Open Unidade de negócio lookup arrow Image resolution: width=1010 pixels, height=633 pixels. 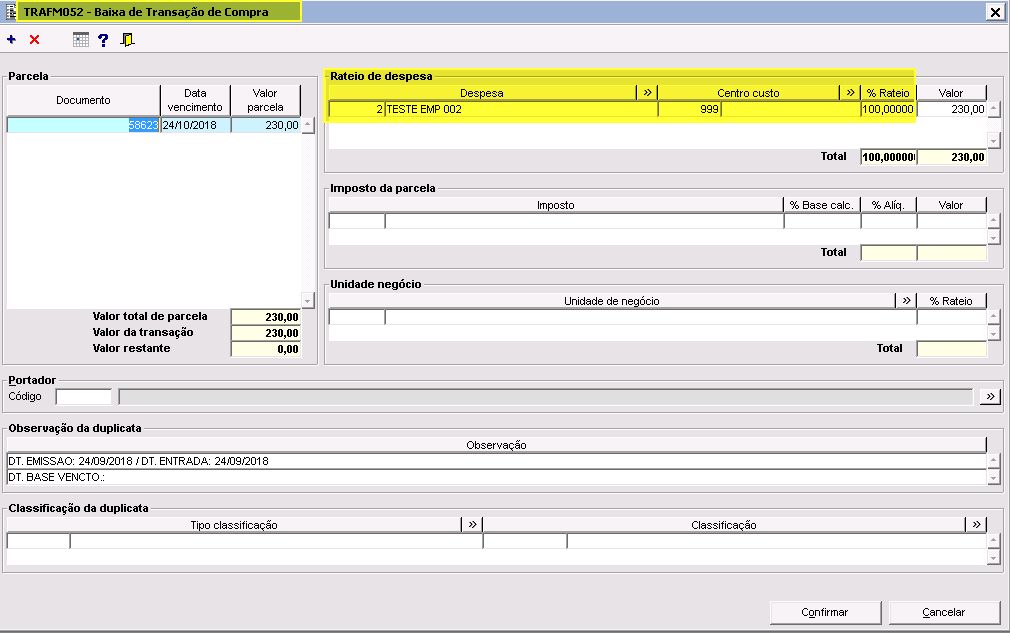point(906,301)
